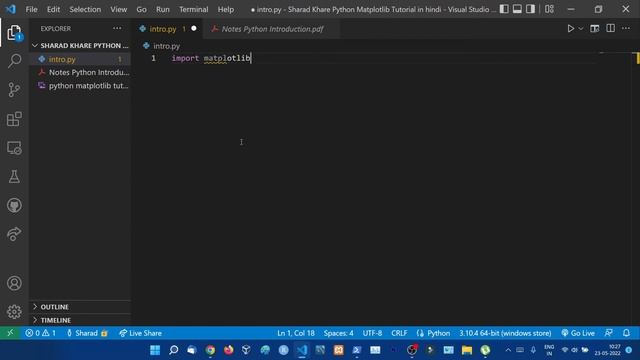Screen dimensions: 640x360
Task: Open the Windows Start button
Action: point(155,350)
